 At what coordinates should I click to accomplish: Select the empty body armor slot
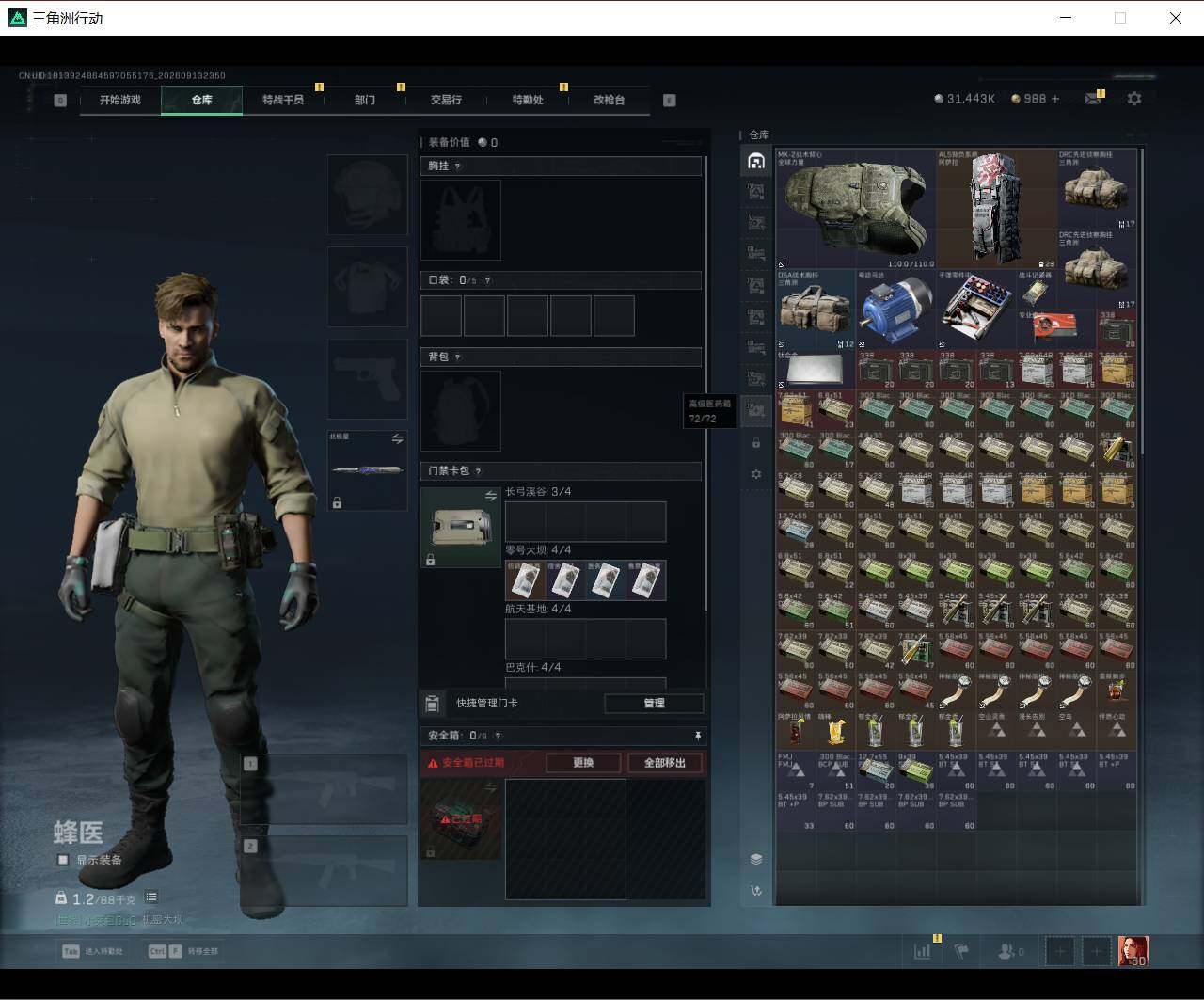pos(367,287)
